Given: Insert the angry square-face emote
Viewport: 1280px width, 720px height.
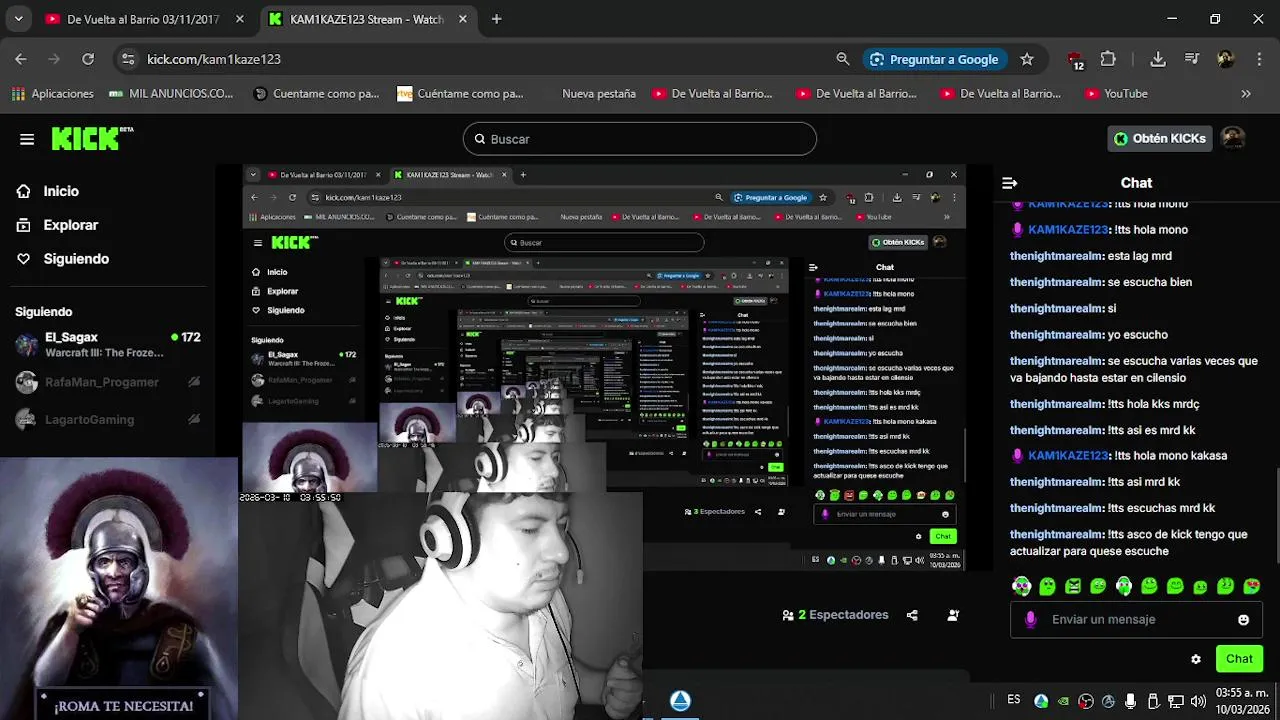Looking at the screenshot, I should (x=1073, y=586).
